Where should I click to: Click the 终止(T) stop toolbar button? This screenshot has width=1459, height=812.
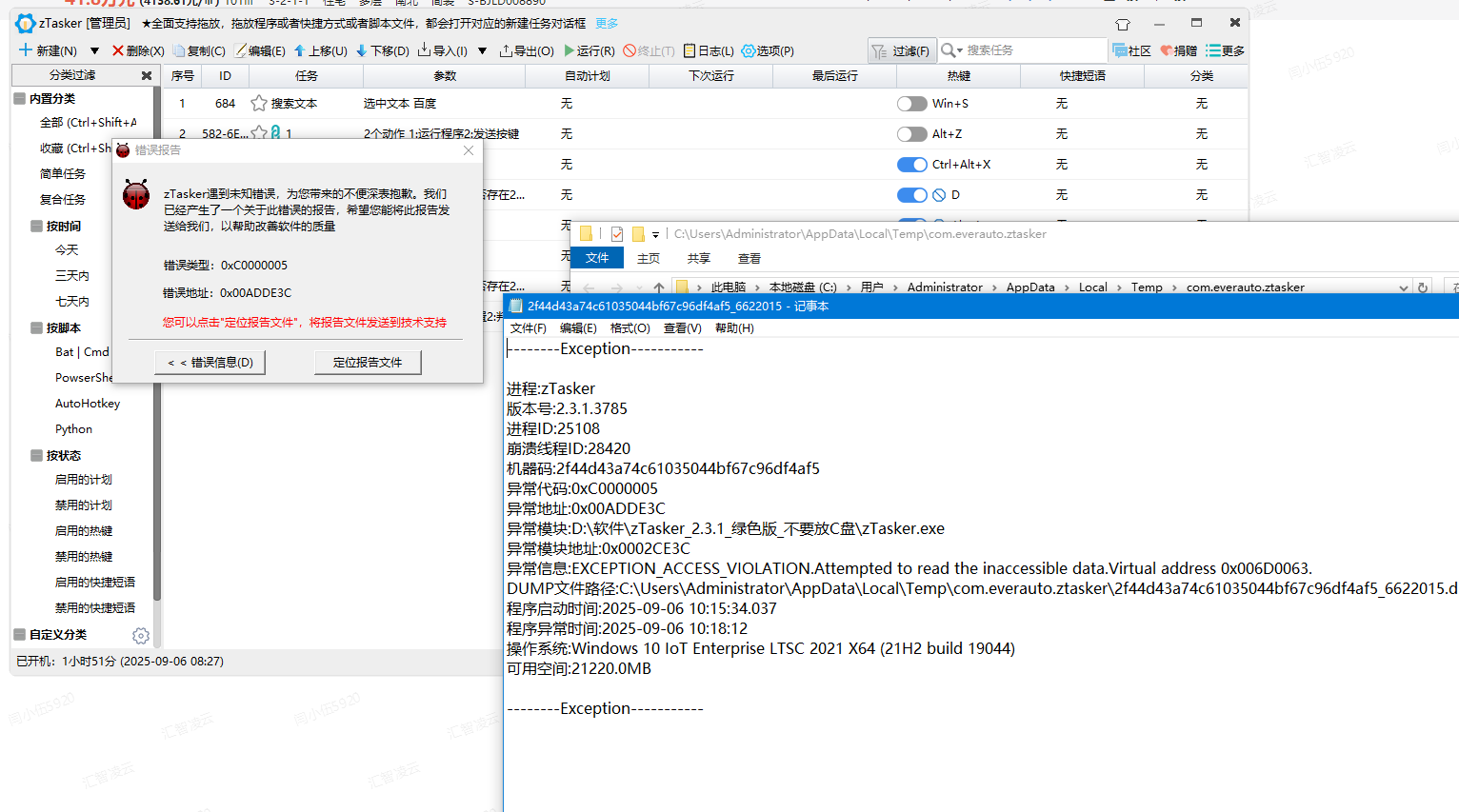pyautogui.click(x=649, y=50)
